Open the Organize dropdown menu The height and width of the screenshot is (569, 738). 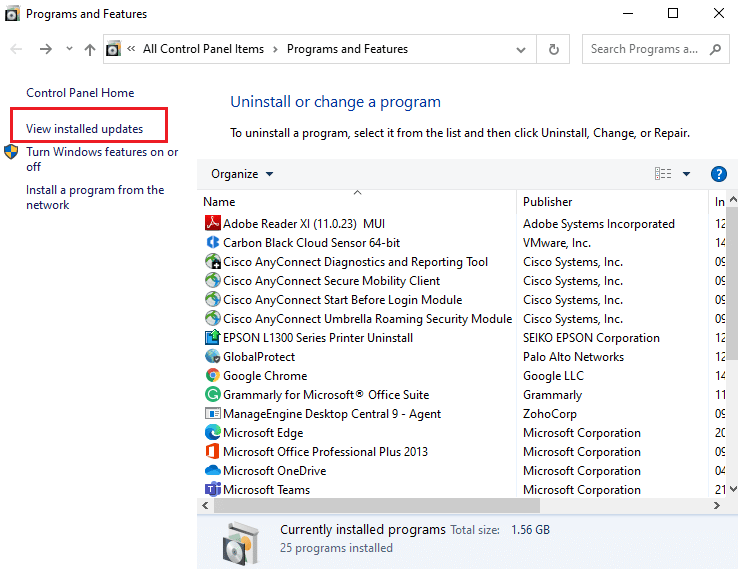coord(242,174)
